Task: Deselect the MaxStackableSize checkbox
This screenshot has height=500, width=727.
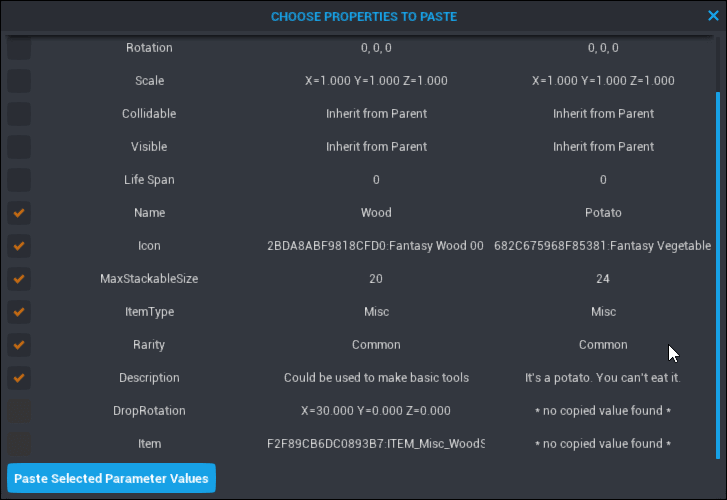Action: tap(19, 279)
